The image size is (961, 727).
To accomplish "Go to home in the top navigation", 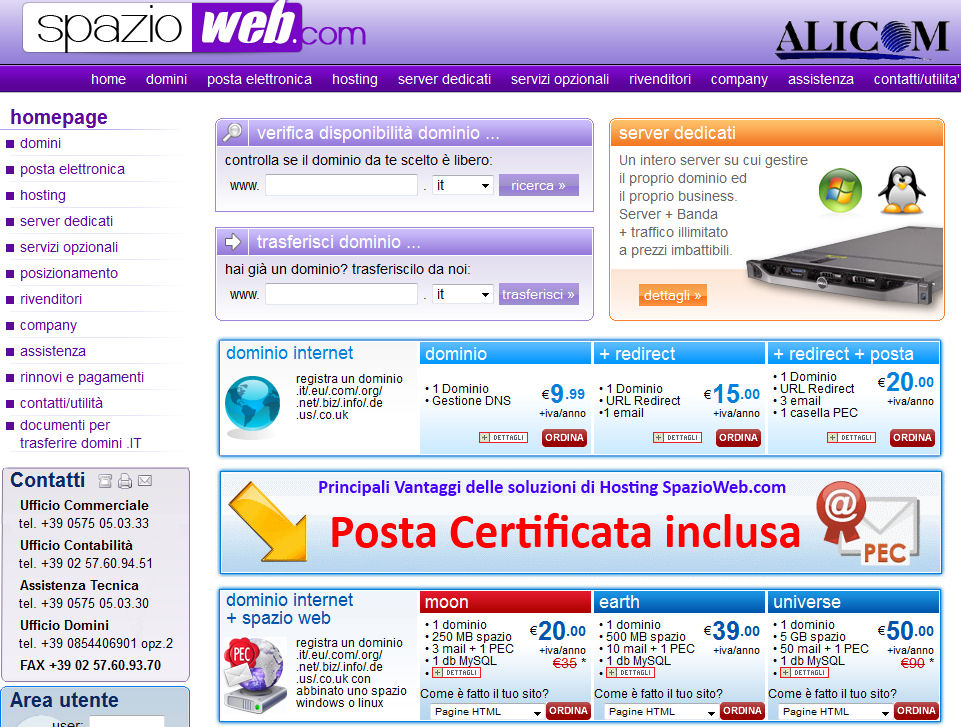I will point(108,79).
